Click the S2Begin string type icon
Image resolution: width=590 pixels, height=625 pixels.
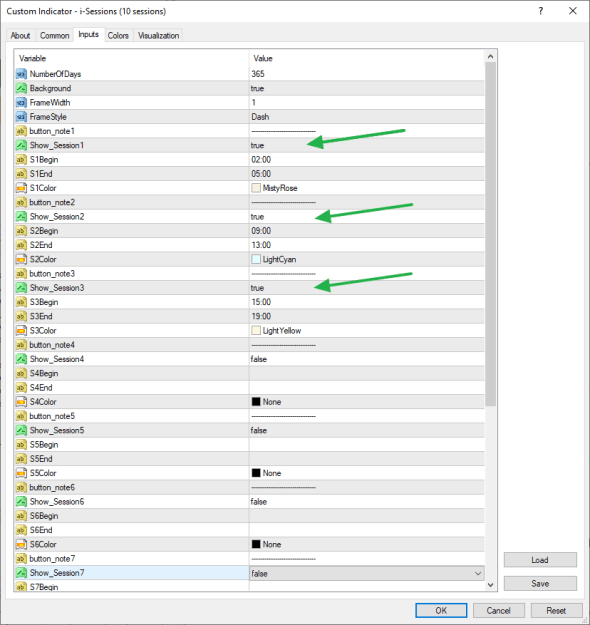[21, 231]
